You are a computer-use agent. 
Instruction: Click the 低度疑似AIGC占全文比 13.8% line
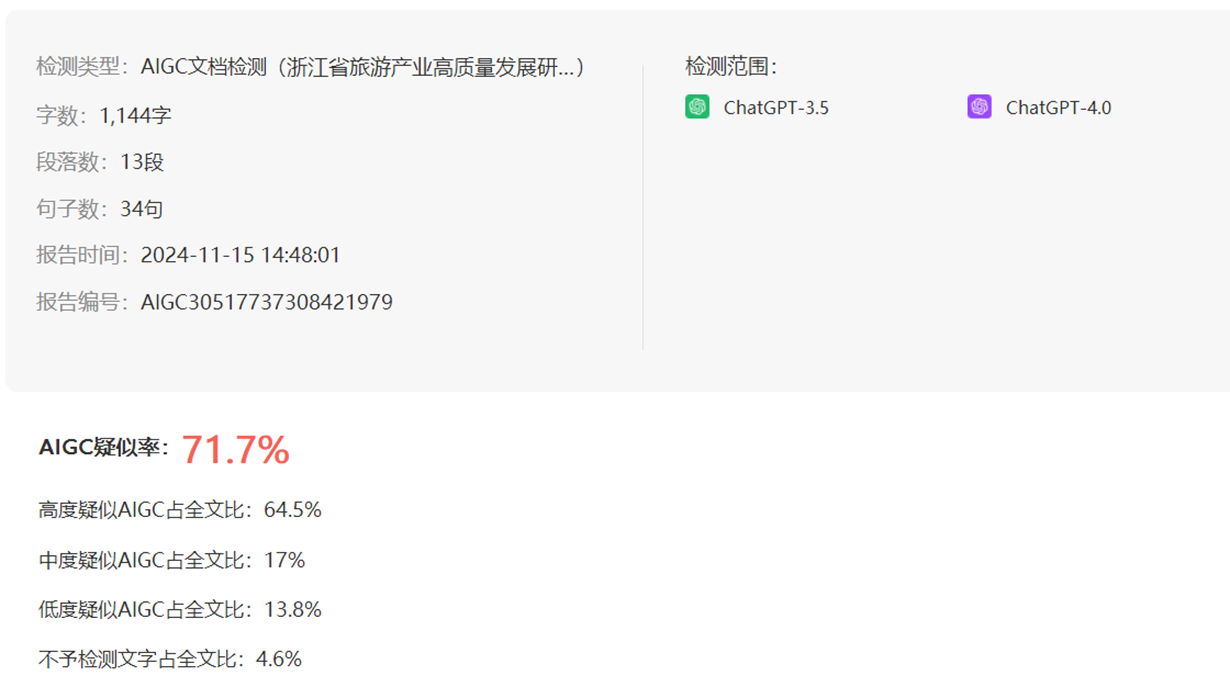point(180,610)
